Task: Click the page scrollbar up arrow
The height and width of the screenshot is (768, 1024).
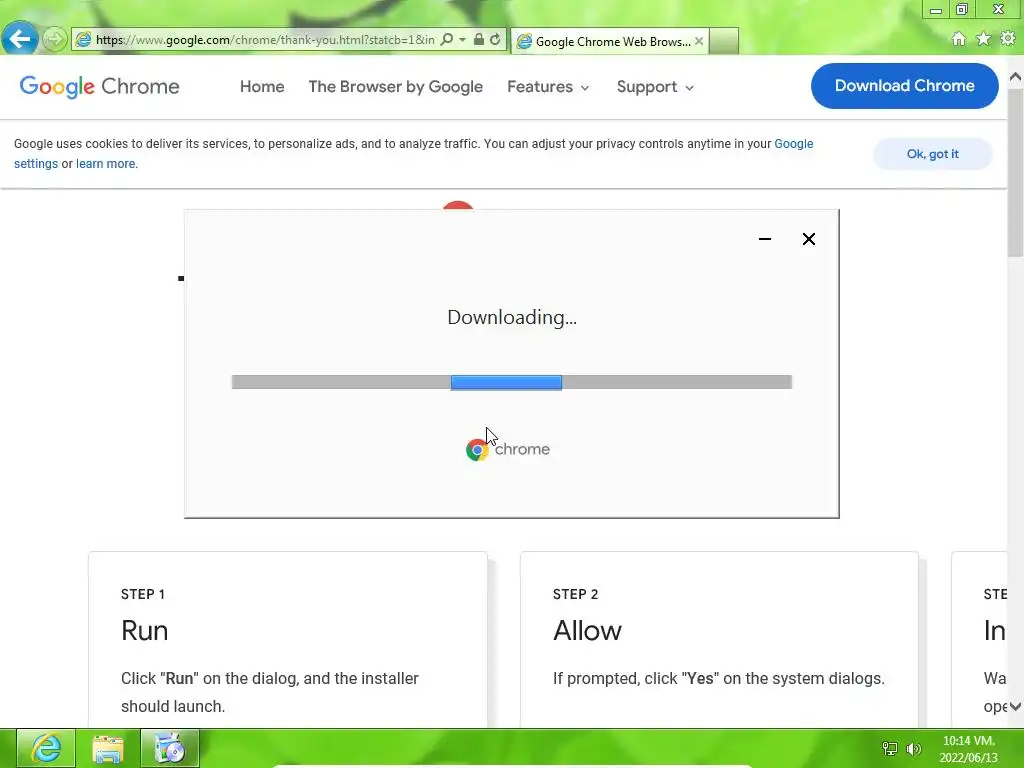Action: [x=1015, y=77]
